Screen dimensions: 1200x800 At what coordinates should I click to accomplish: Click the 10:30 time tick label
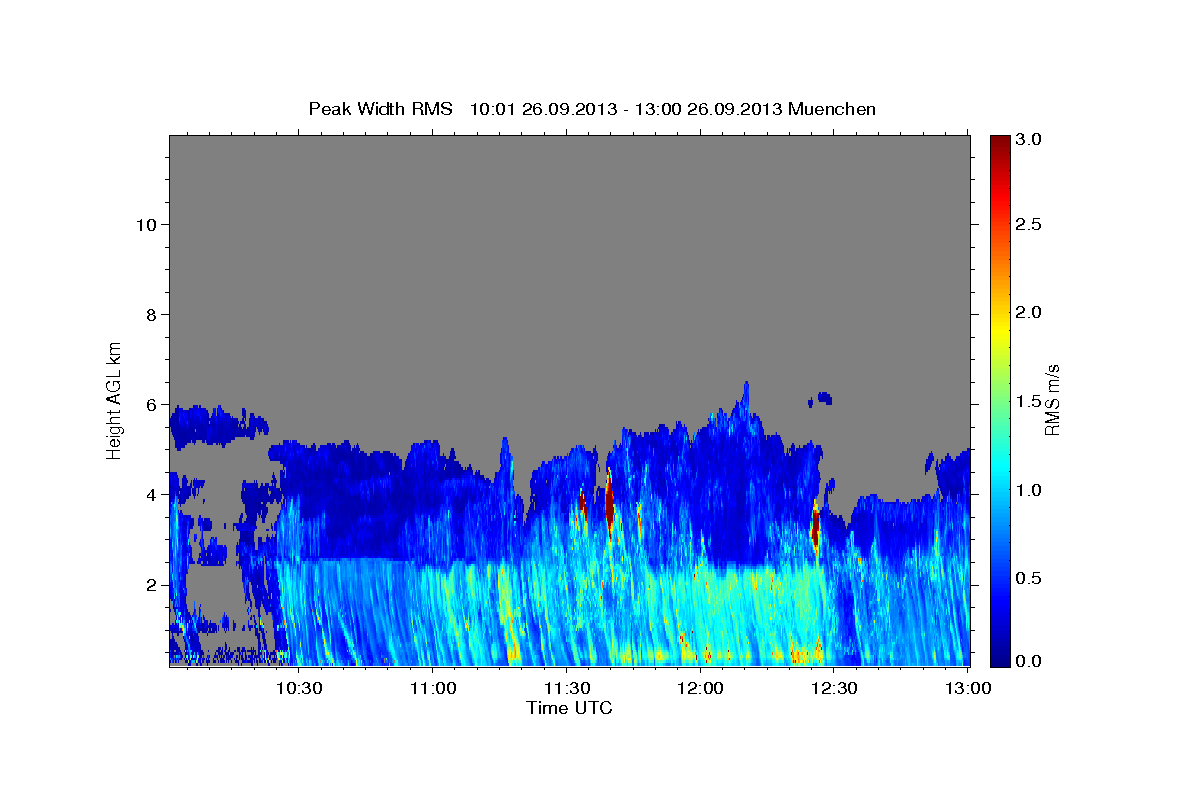pyautogui.click(x=298, y=688)
